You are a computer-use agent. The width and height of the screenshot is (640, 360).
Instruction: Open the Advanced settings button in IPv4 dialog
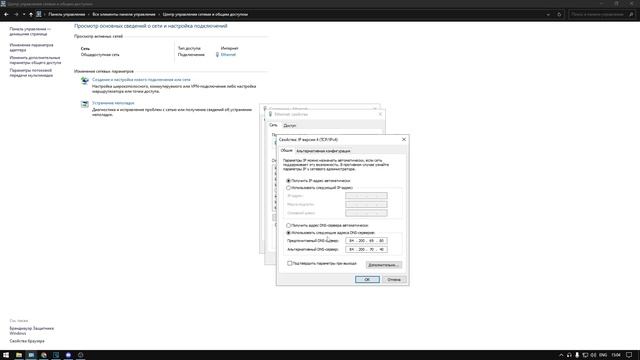pos(384,265)
